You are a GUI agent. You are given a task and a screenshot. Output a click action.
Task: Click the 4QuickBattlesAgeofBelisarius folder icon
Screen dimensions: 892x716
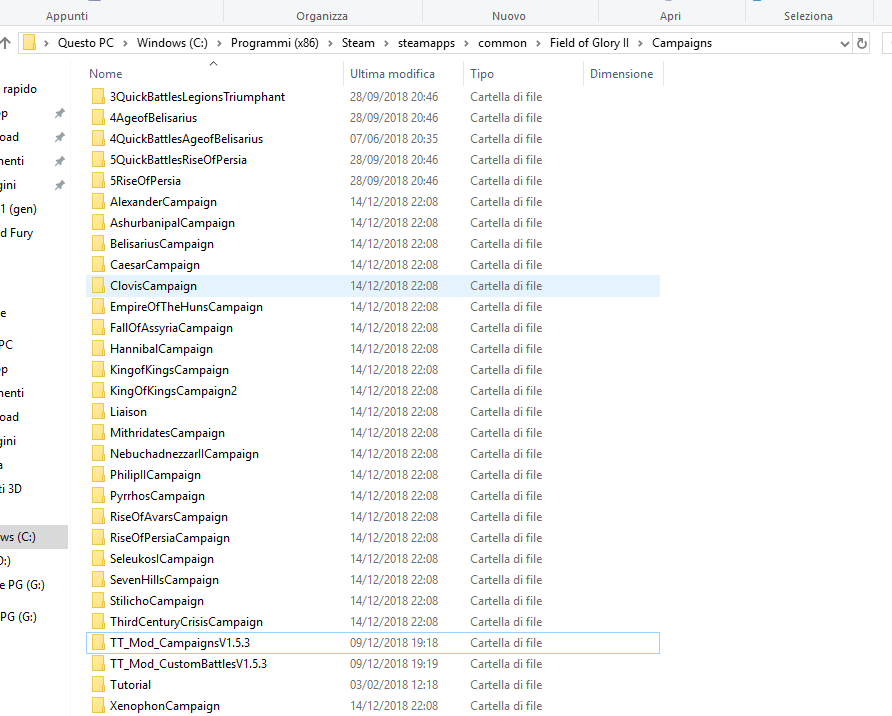(x=98, y=139)
